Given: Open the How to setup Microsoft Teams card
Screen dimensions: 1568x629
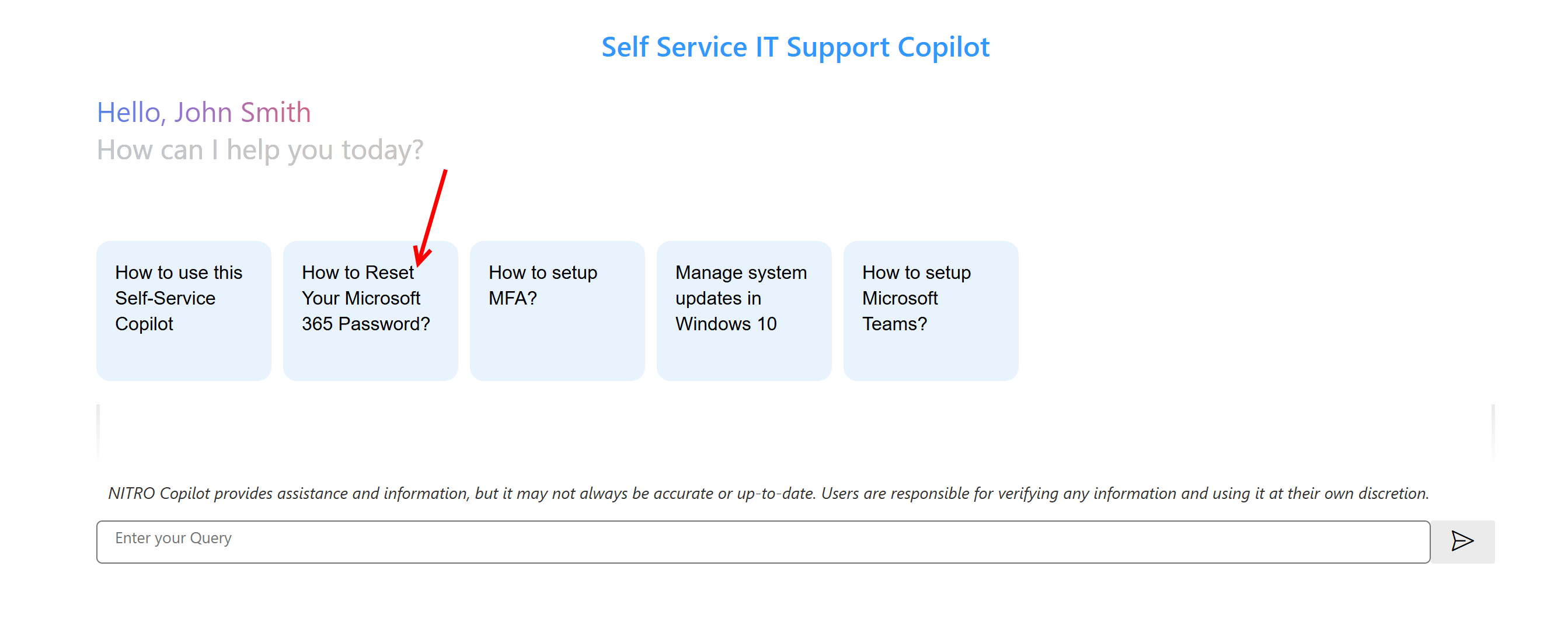Looking at the screenshot, I should click(930, 310).
